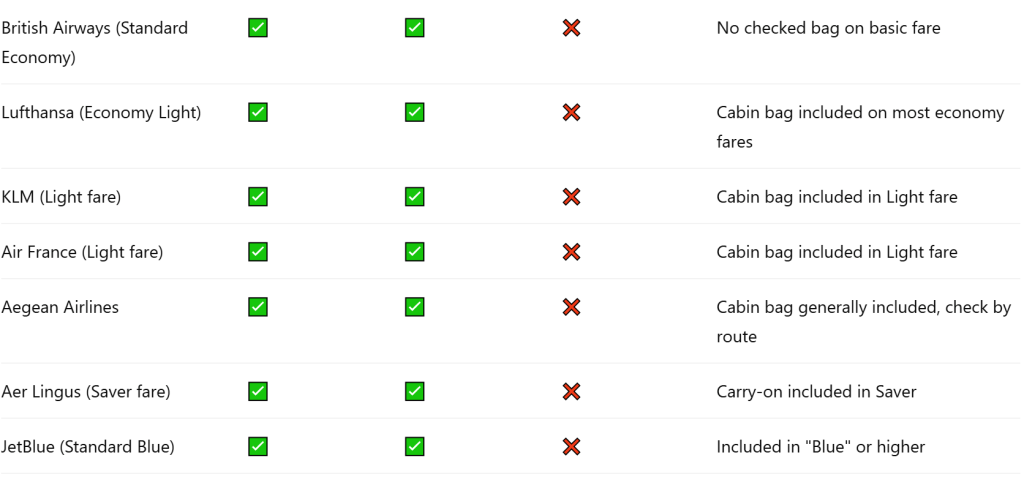Click the red cross in the Lufthansa row
The height and width of the screenshot is (477, 1024).
click(x=572, y=113)
